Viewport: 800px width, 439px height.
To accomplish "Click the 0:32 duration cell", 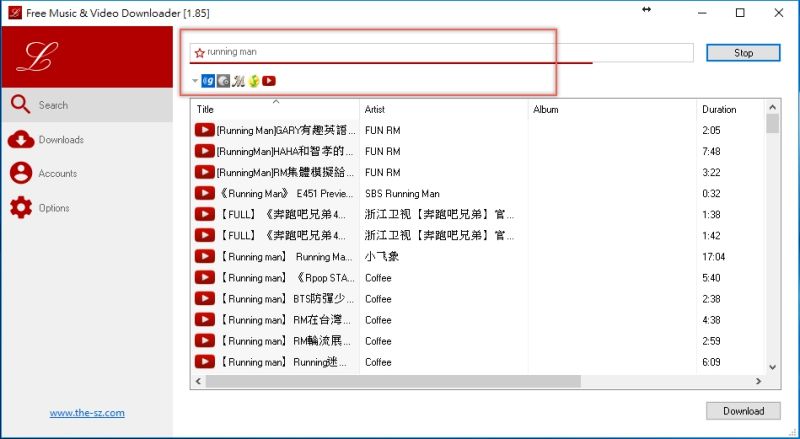I will (711, 193).
